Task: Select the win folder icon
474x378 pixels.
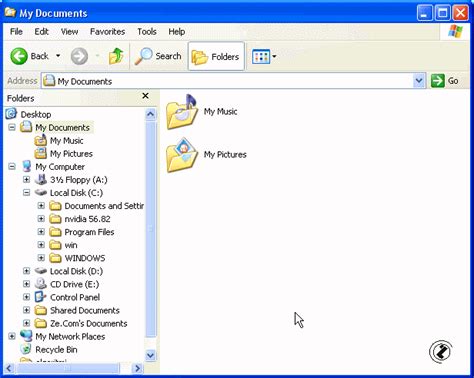Action: [x=55, y=245]
